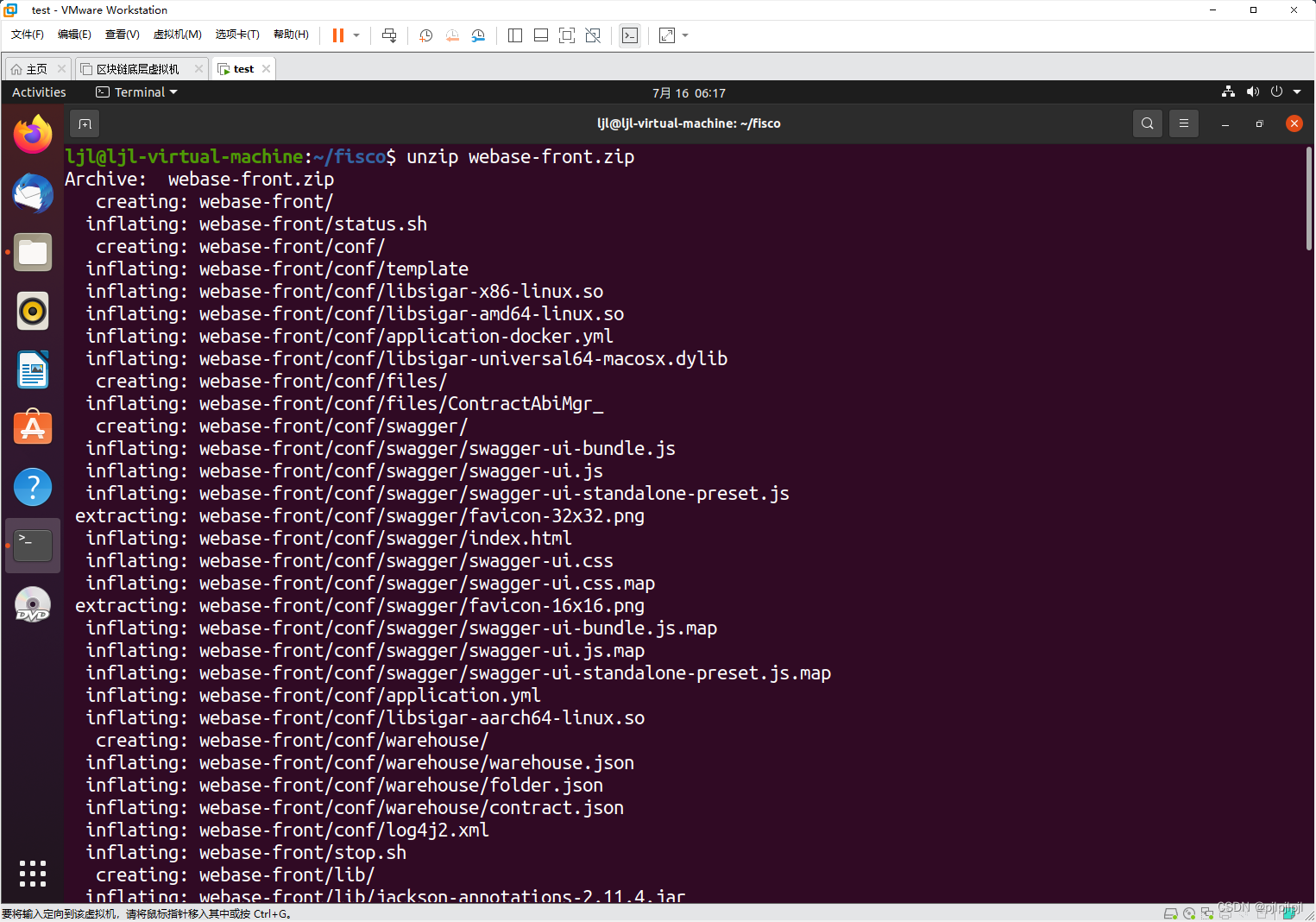Open the Ubuntu Activities overview
1316x922 pixels.
[39, 92]
